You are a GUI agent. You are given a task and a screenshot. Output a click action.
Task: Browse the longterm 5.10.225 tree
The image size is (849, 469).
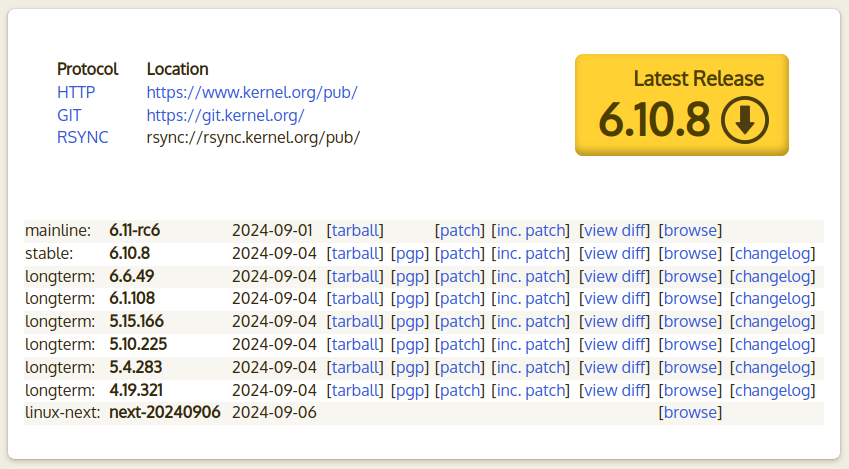(x=690, y=344)
